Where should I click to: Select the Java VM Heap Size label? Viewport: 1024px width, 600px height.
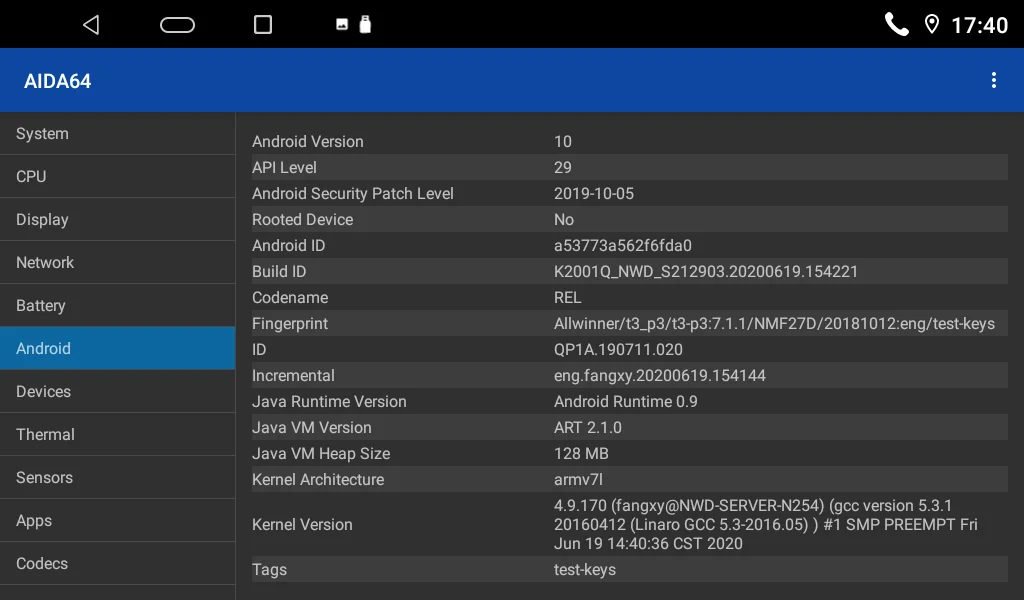click(x=321, y=454)
